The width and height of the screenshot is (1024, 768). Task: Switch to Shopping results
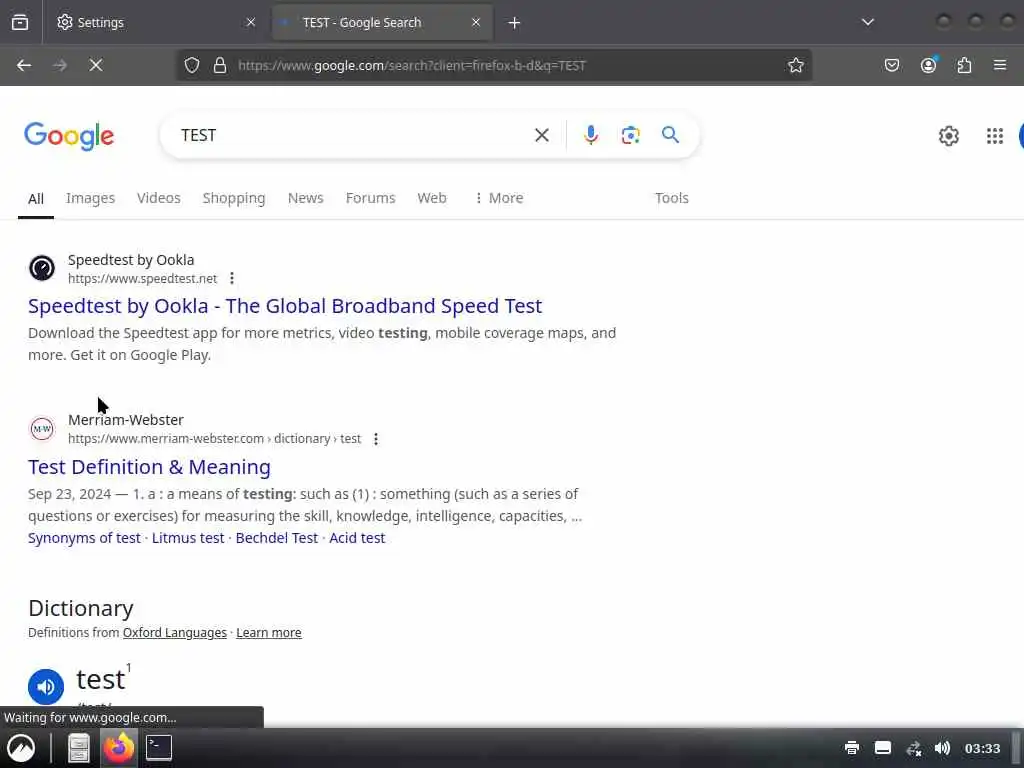coord(234,198)
